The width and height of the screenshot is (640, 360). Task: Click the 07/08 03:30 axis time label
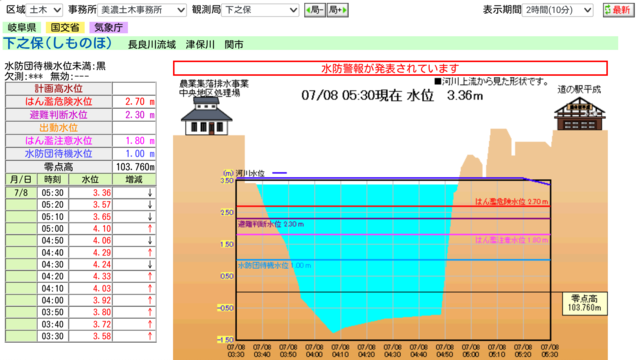pos(236,351)
